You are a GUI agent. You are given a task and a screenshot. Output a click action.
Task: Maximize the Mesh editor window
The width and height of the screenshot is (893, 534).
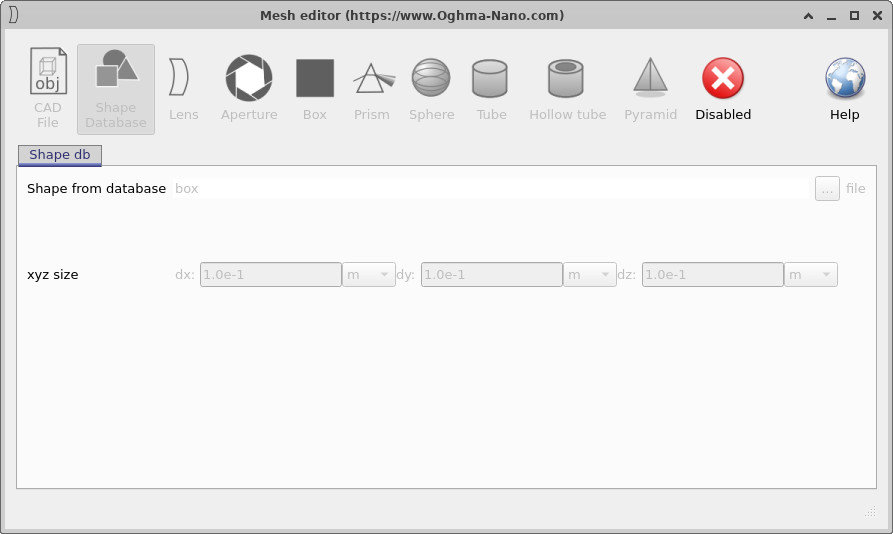click(x=854, y=16)
